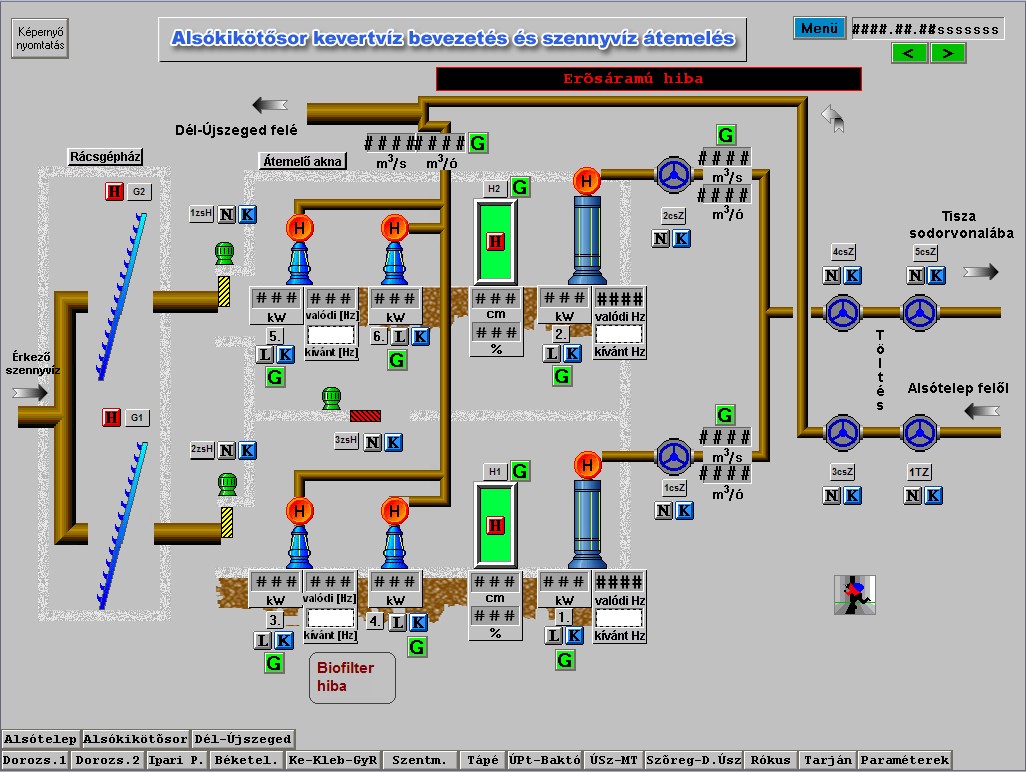This screenshot has height=772, width=1026.
Task: Open the Ke-Kleb-GyR tab
Action: point(333,760)
